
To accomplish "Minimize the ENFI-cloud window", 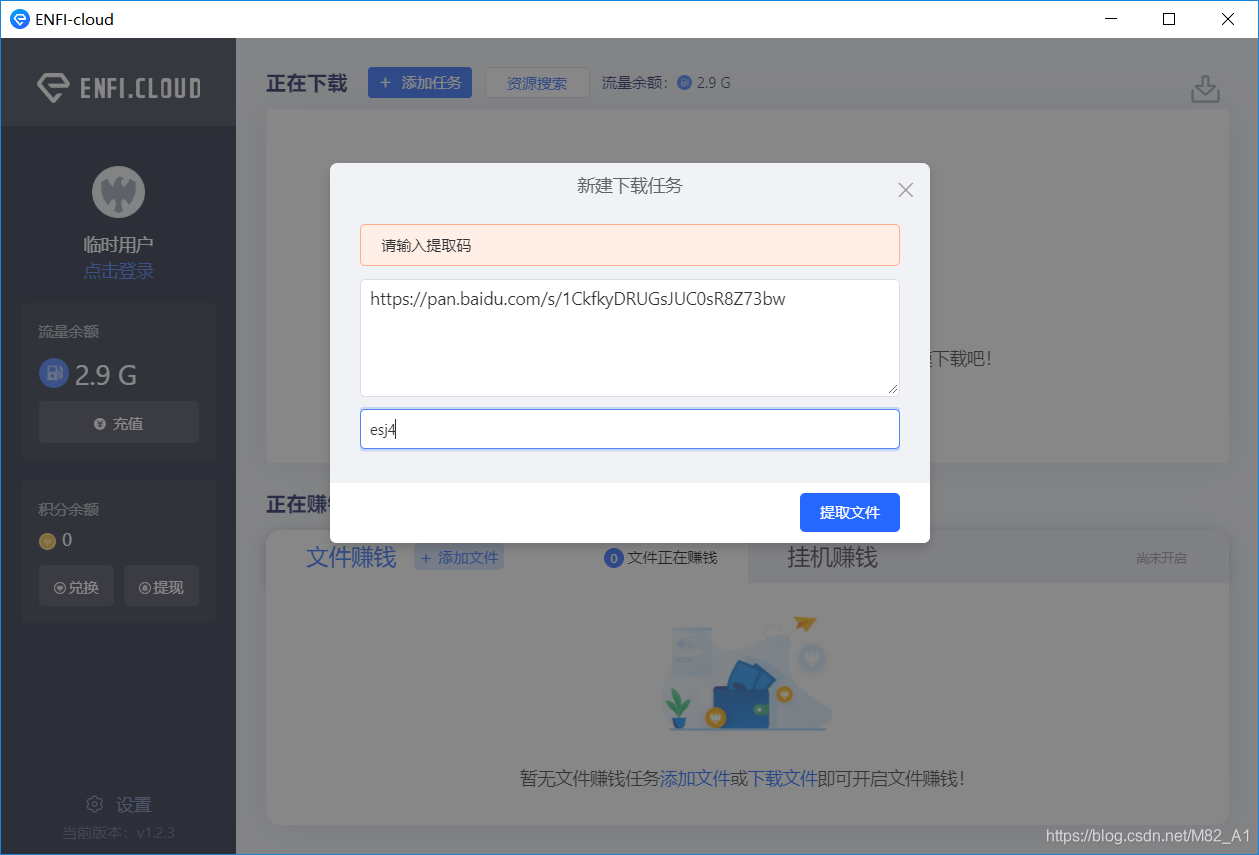I will pyautogui.click(x=1111, y=19).
